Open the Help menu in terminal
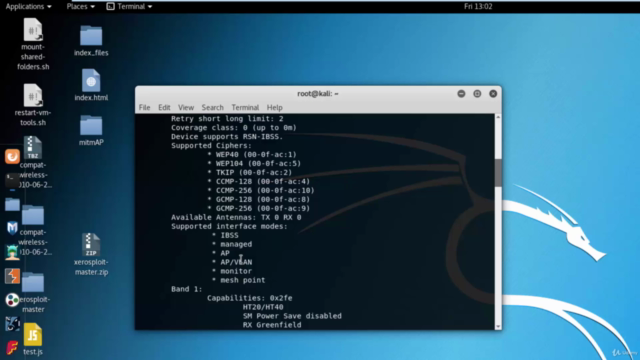640x360 pixels. tap(274, 107)
